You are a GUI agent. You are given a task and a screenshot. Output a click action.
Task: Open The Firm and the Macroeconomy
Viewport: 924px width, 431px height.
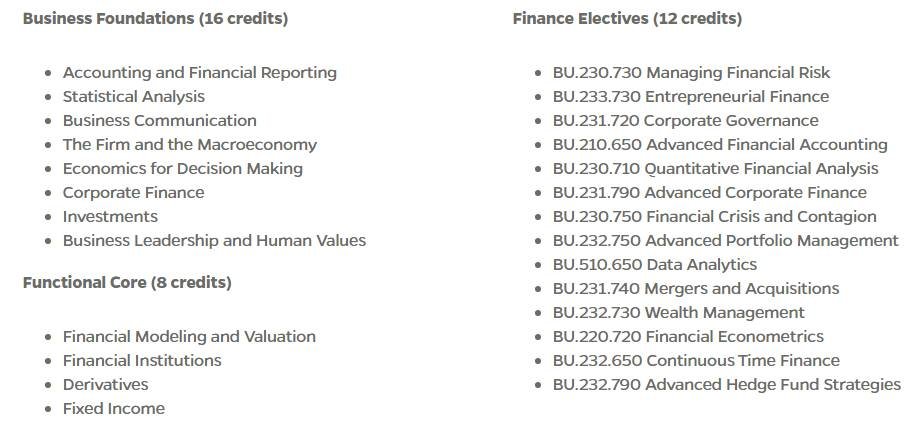coord(190,145)
